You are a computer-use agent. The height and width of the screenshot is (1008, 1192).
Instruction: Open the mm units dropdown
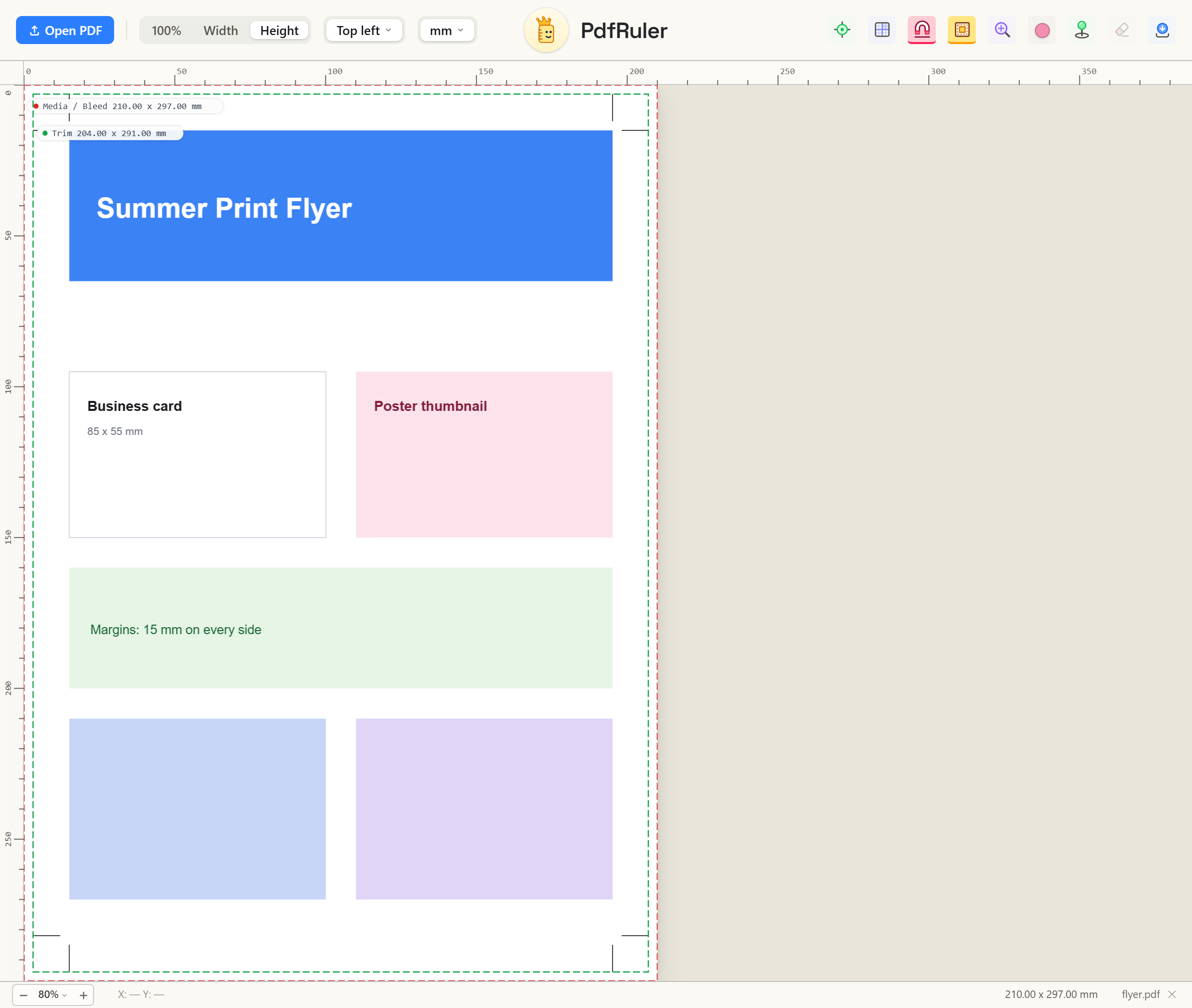[x=447, y=31]
